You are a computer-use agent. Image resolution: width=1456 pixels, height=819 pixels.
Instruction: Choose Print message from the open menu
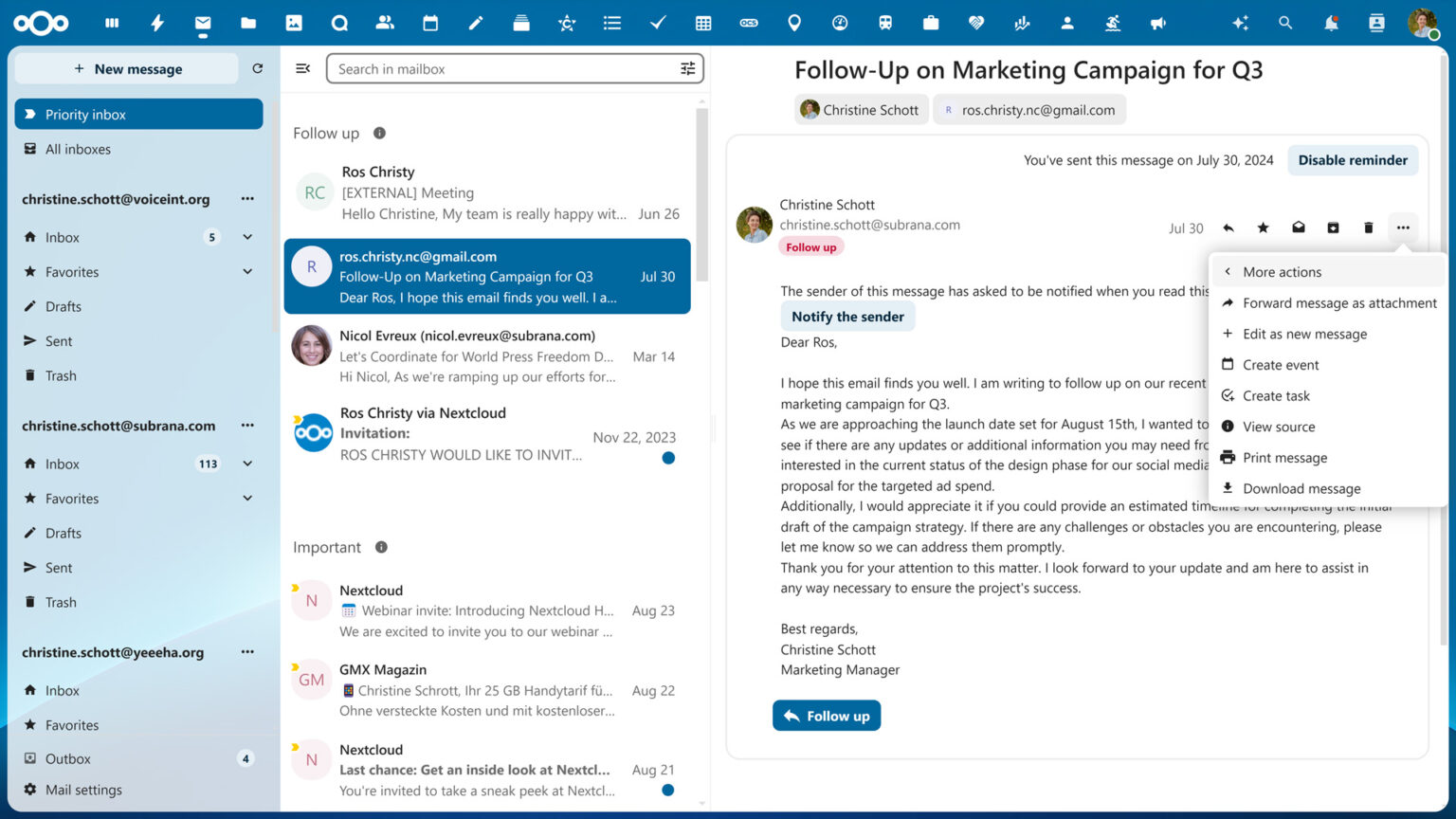click(1284, 458)
